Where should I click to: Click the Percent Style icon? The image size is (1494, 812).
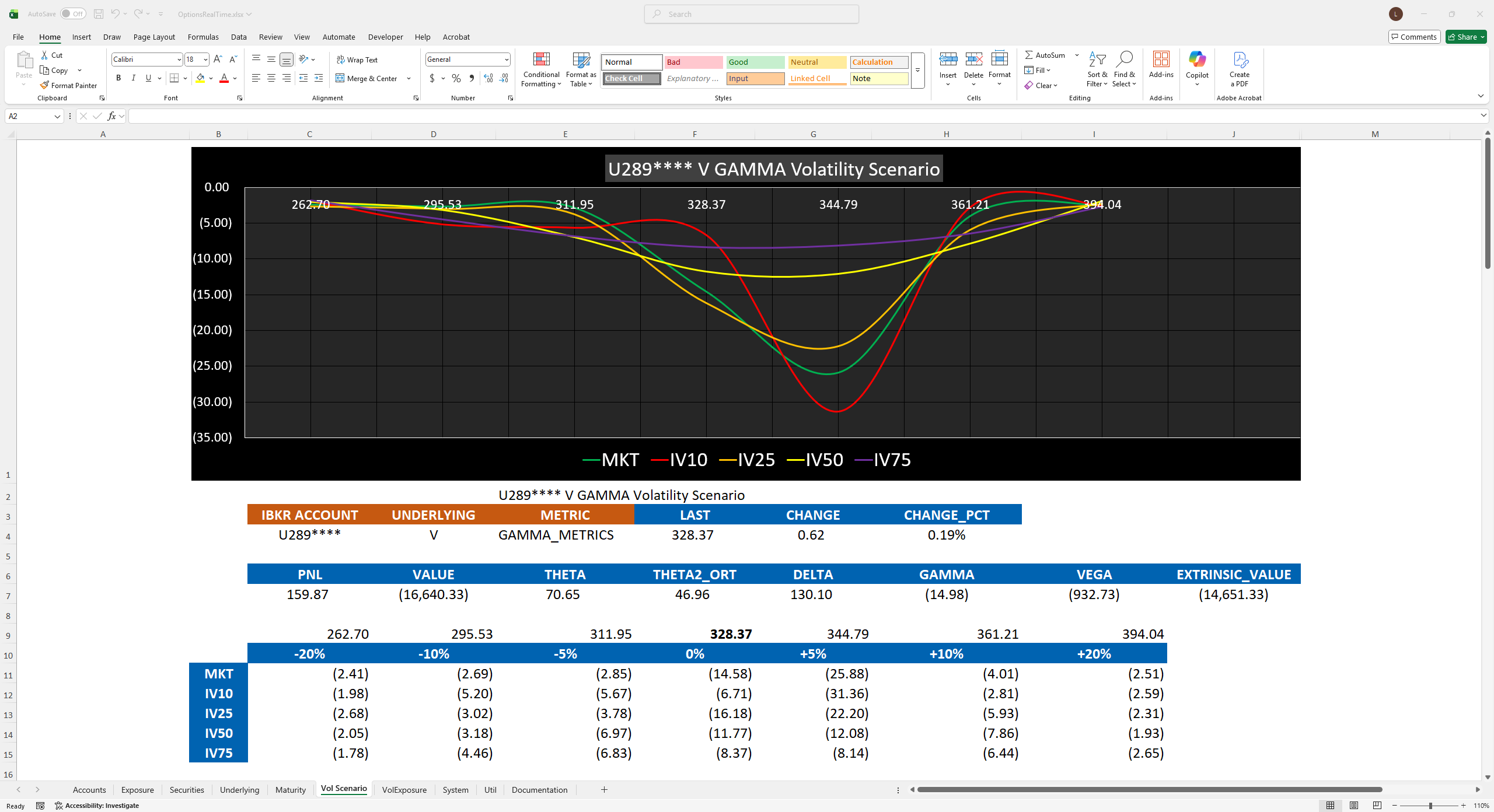point(456,78)
